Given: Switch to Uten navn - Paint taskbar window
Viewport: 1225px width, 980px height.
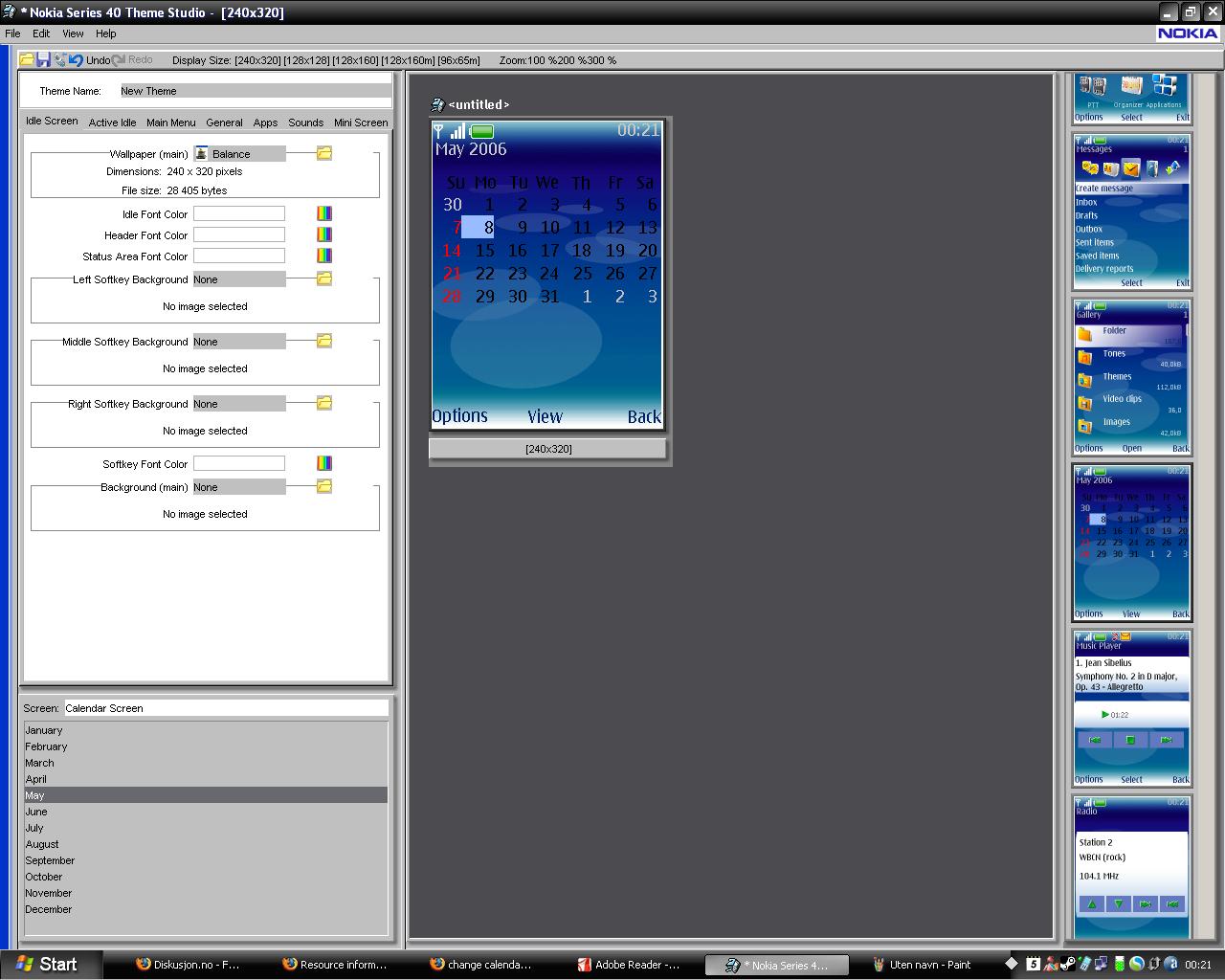Looking at the screenshot, I should 924,965.
